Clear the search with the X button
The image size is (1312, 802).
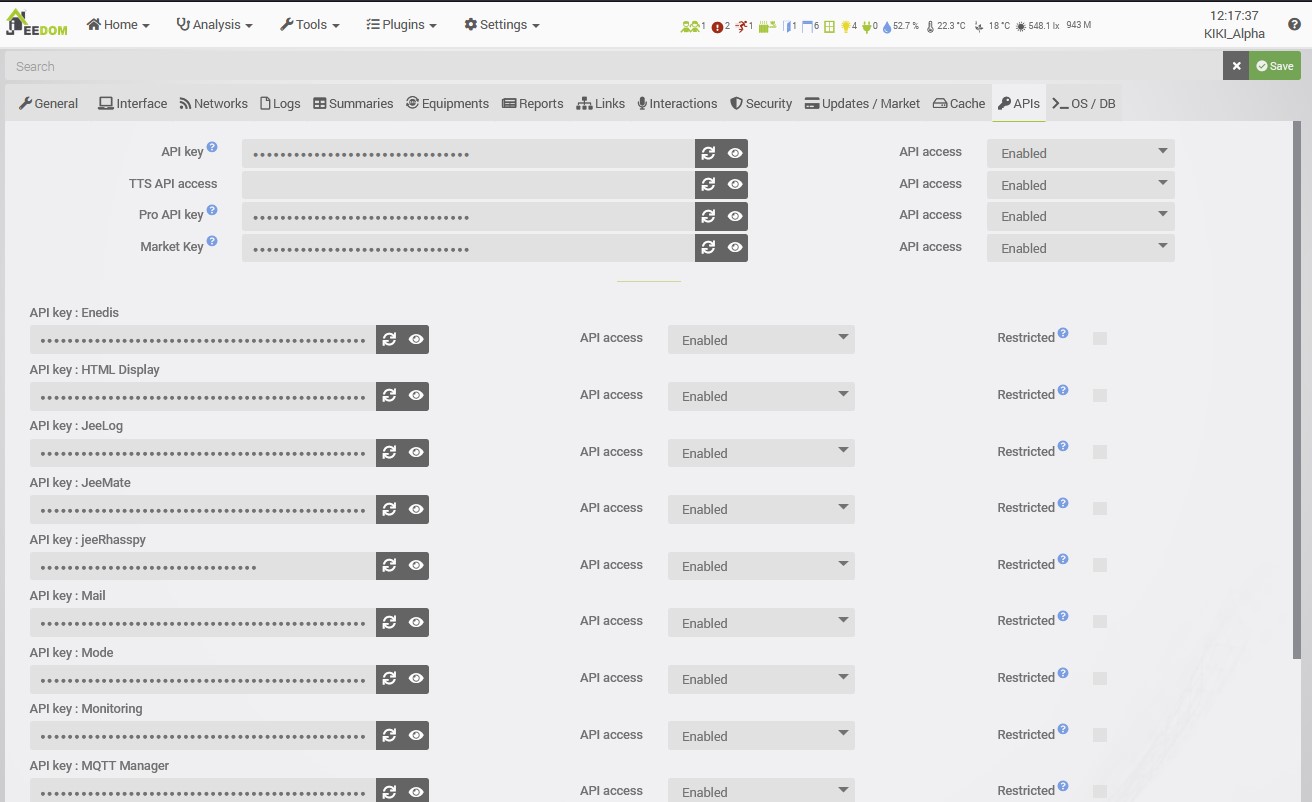[1236, 66]
